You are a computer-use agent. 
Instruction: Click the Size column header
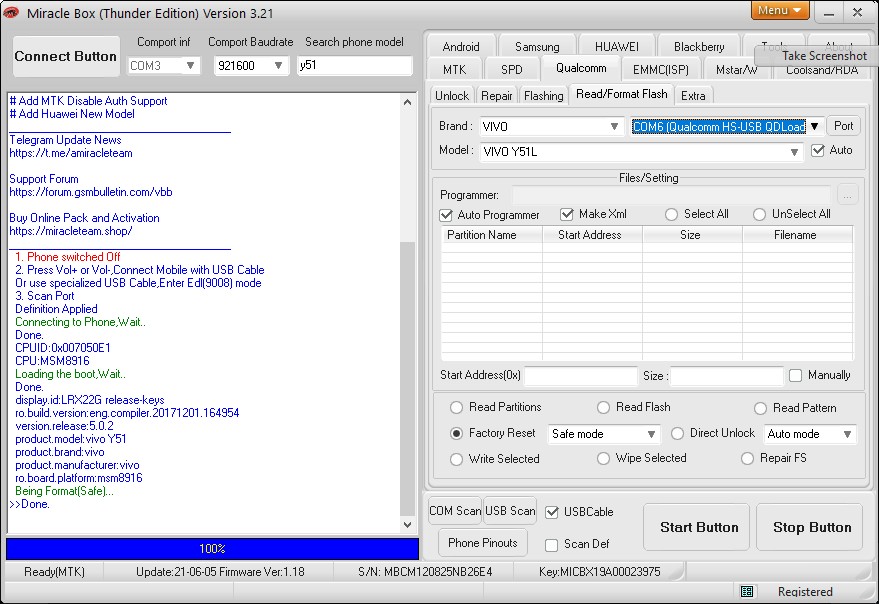pos(692,235)
